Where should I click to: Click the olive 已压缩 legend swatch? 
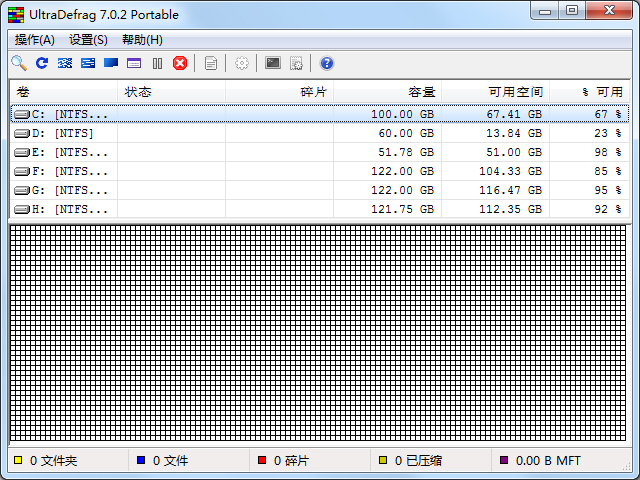[x=383, y=460]
